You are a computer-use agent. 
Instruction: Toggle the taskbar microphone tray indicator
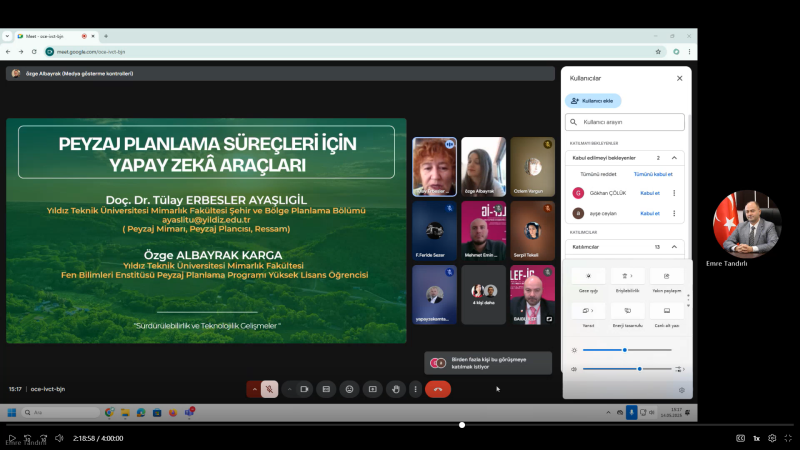coord(631,412)
